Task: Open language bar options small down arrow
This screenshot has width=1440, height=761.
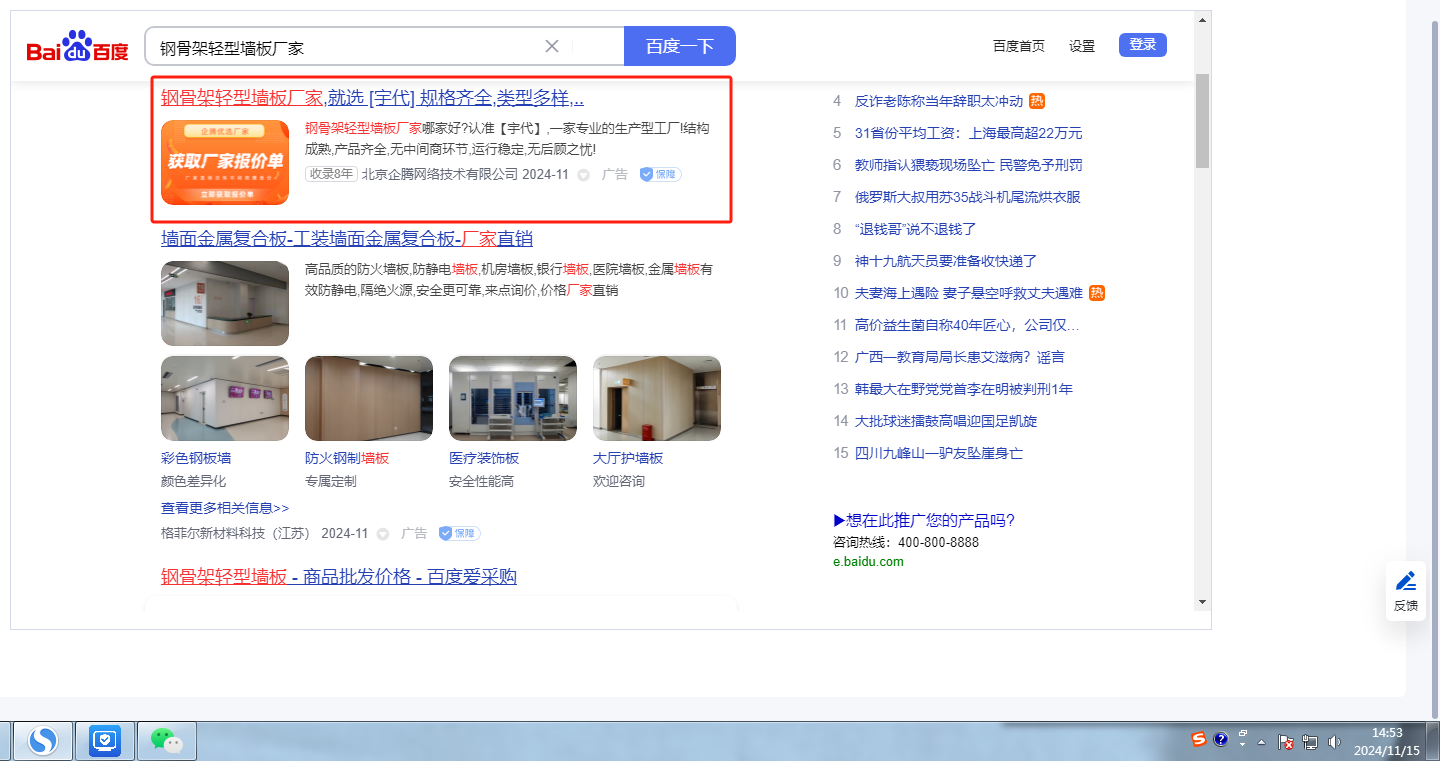Action: 1243,745
